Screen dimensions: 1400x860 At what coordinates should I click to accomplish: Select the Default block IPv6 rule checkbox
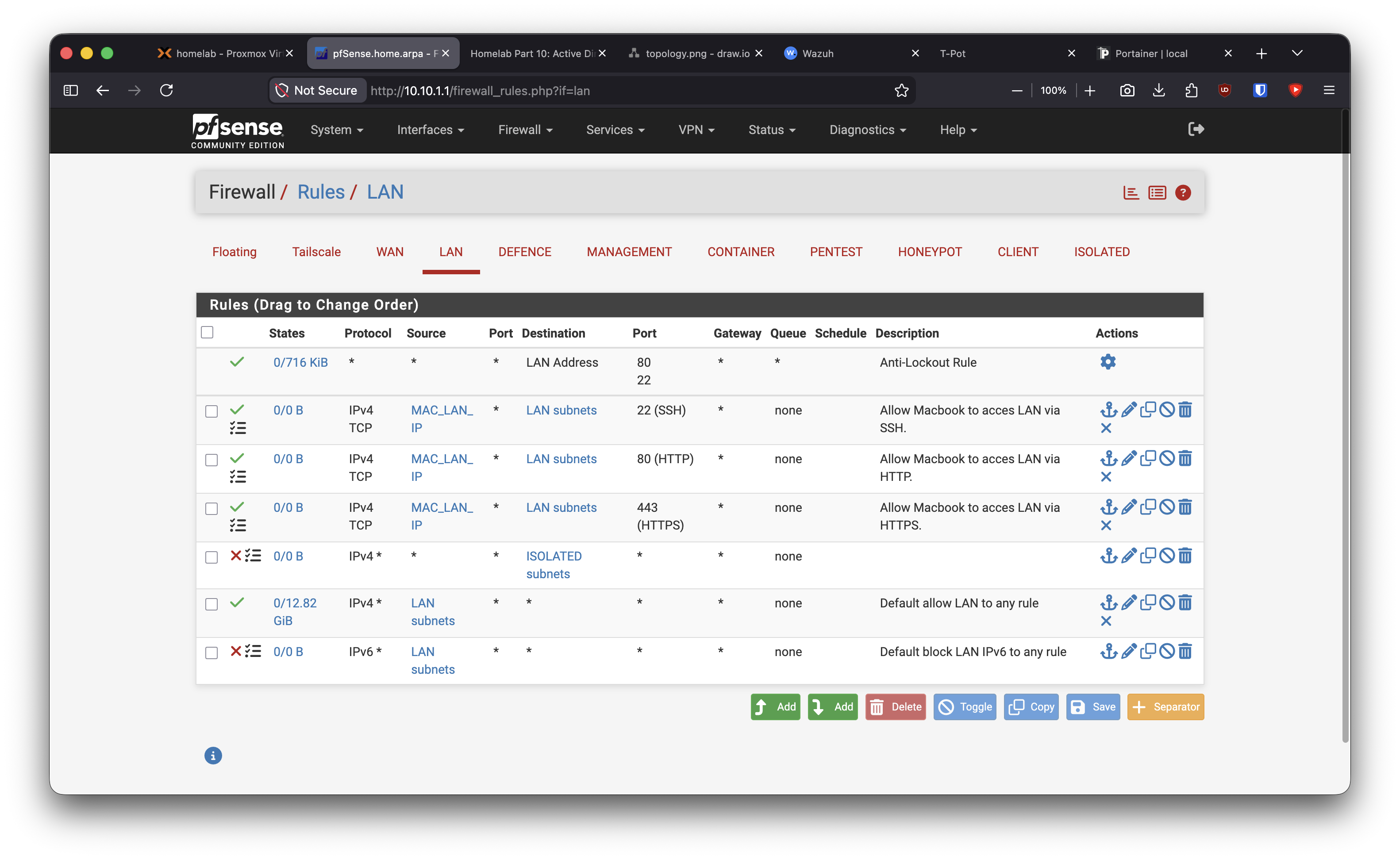point(211,653)
